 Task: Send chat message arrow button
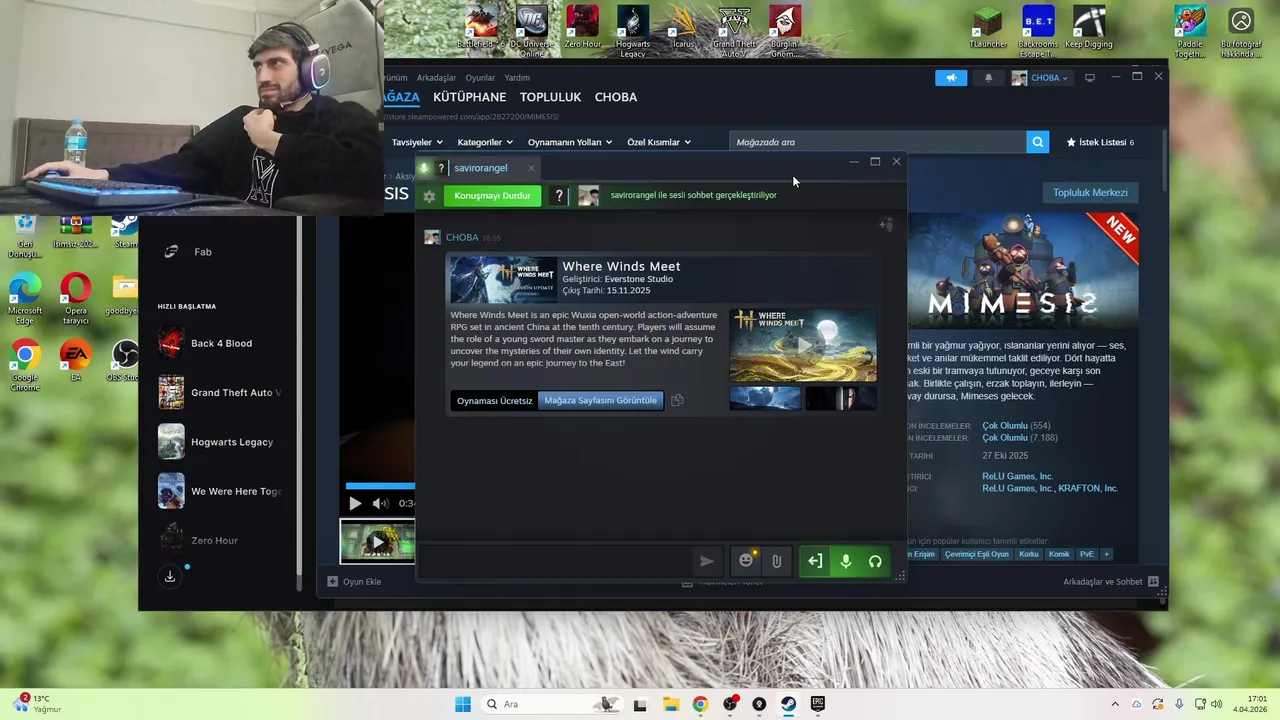click(706, 562)
